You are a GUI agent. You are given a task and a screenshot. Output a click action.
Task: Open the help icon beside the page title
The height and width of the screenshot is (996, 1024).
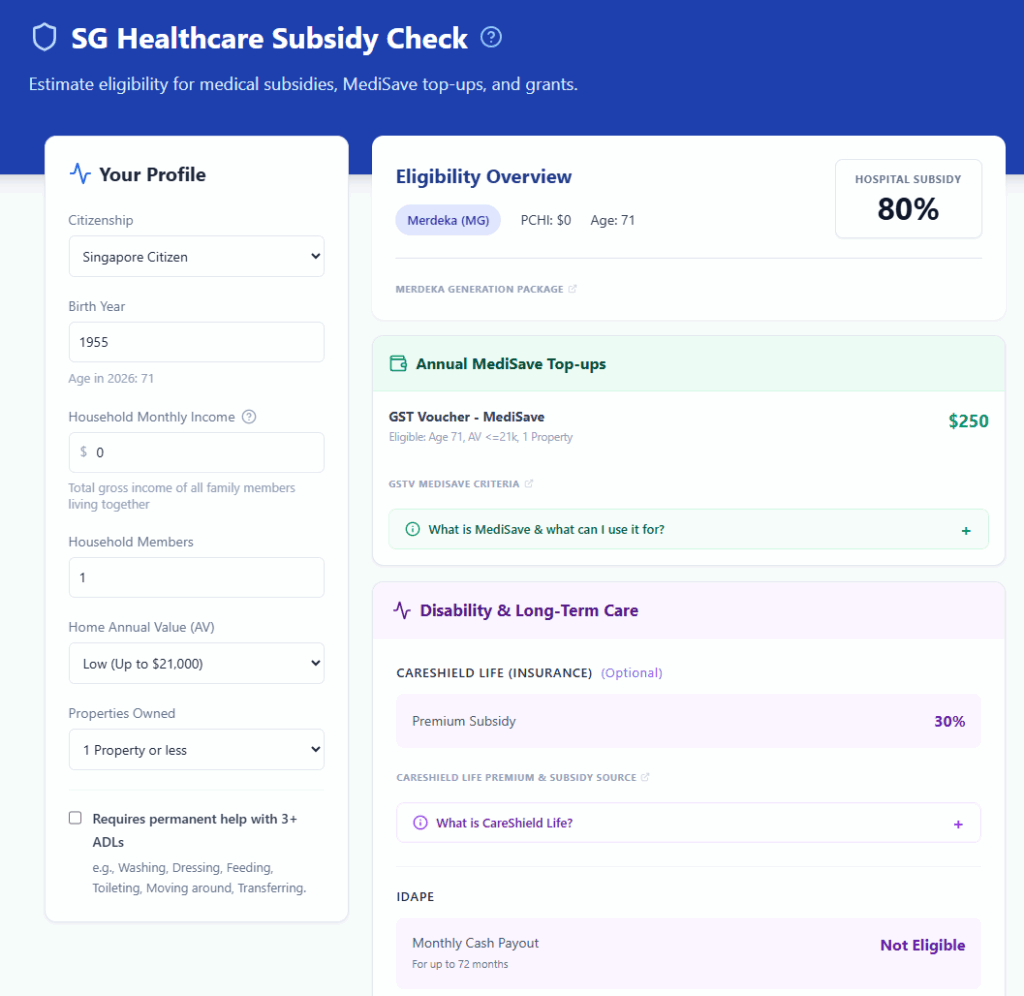coord(490,36)
